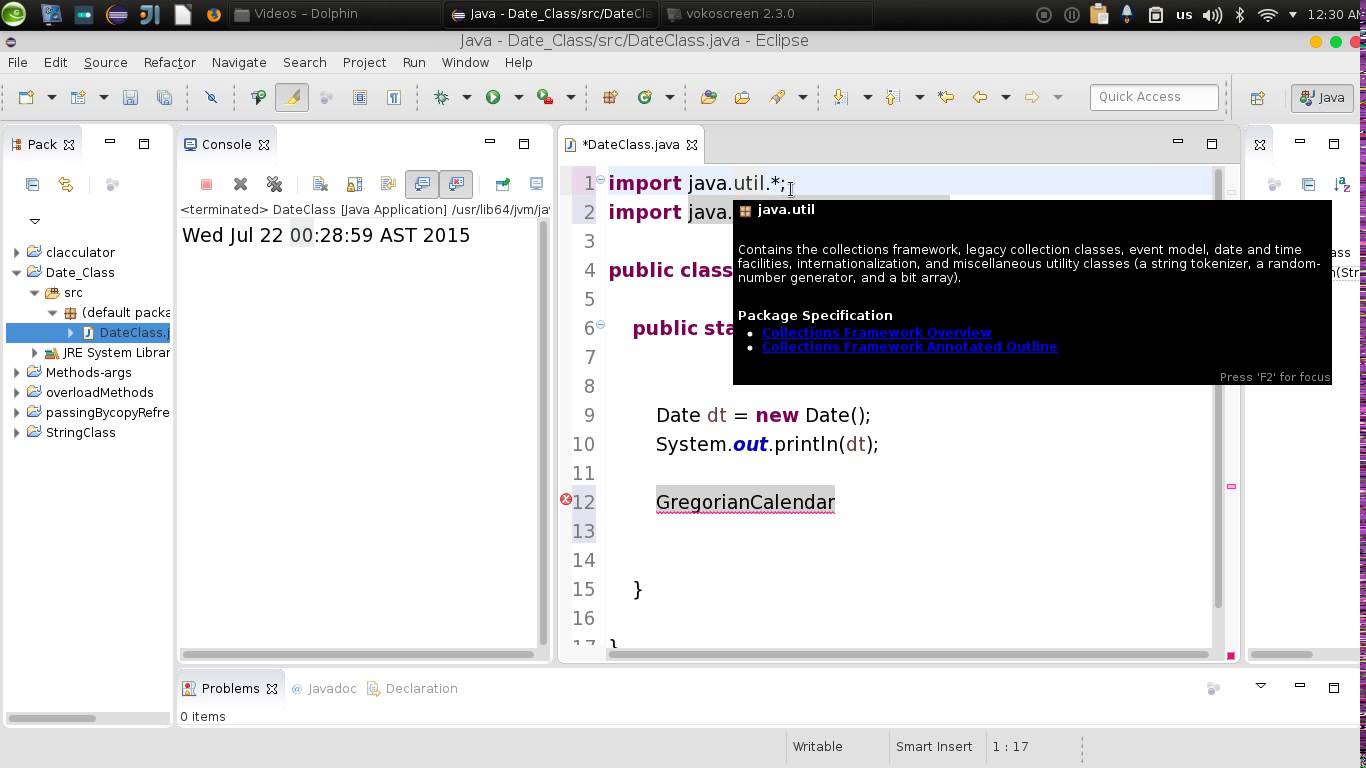Click Collapse All in Package Explorer
Image resolution: width=1366 pixels, height=768 pixels.
(x=33, y=184)
